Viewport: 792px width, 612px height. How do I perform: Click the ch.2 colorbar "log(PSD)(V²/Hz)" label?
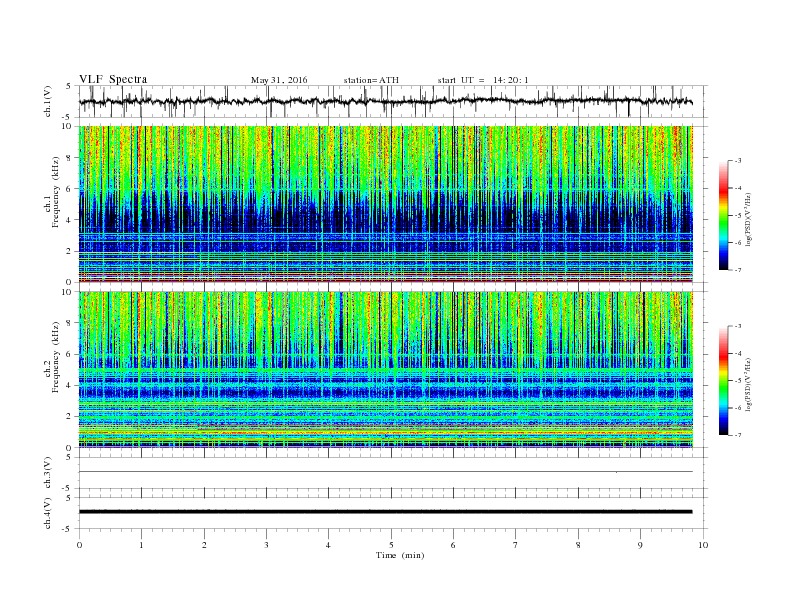click(x=748, y=385)
